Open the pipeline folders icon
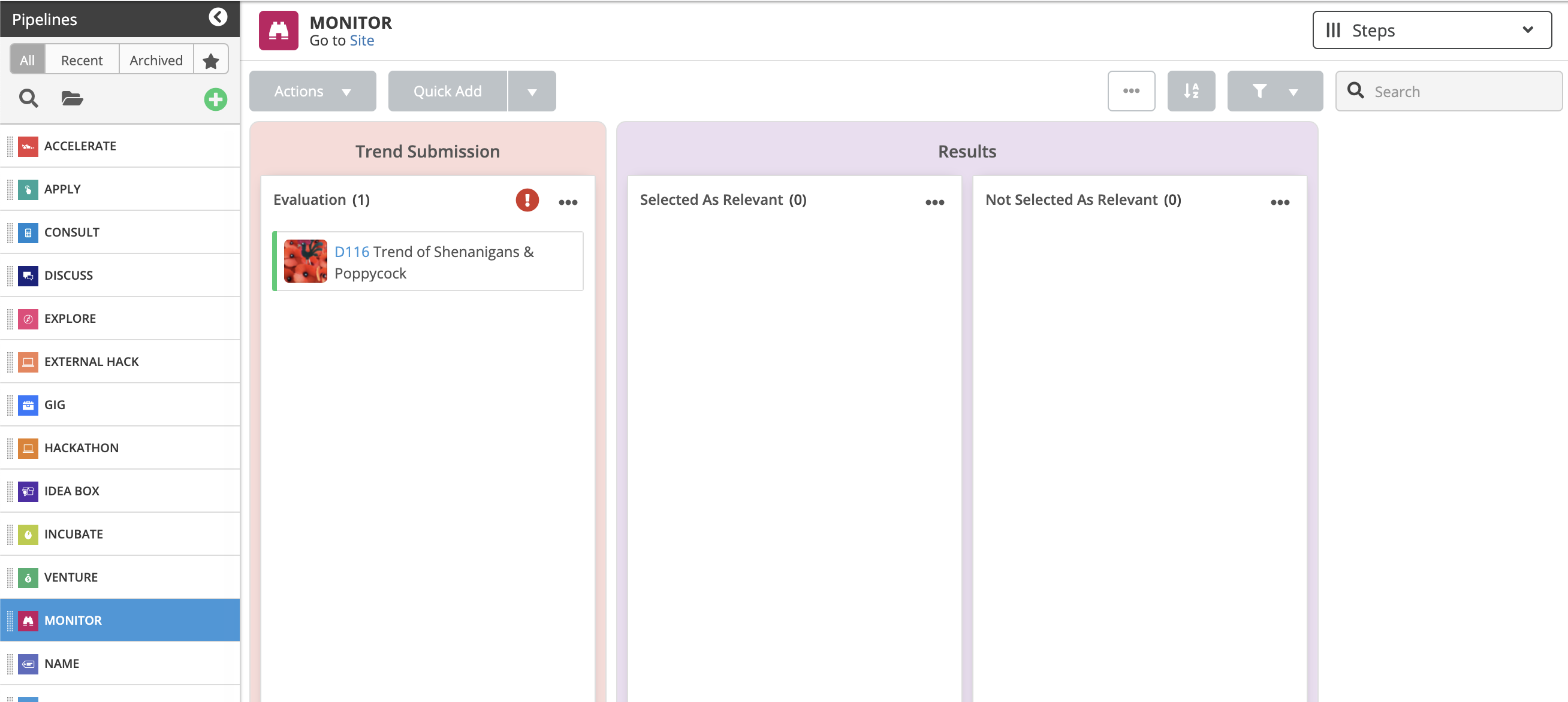Viewport: 1568px width, 702px height. (x=72, y=98)
